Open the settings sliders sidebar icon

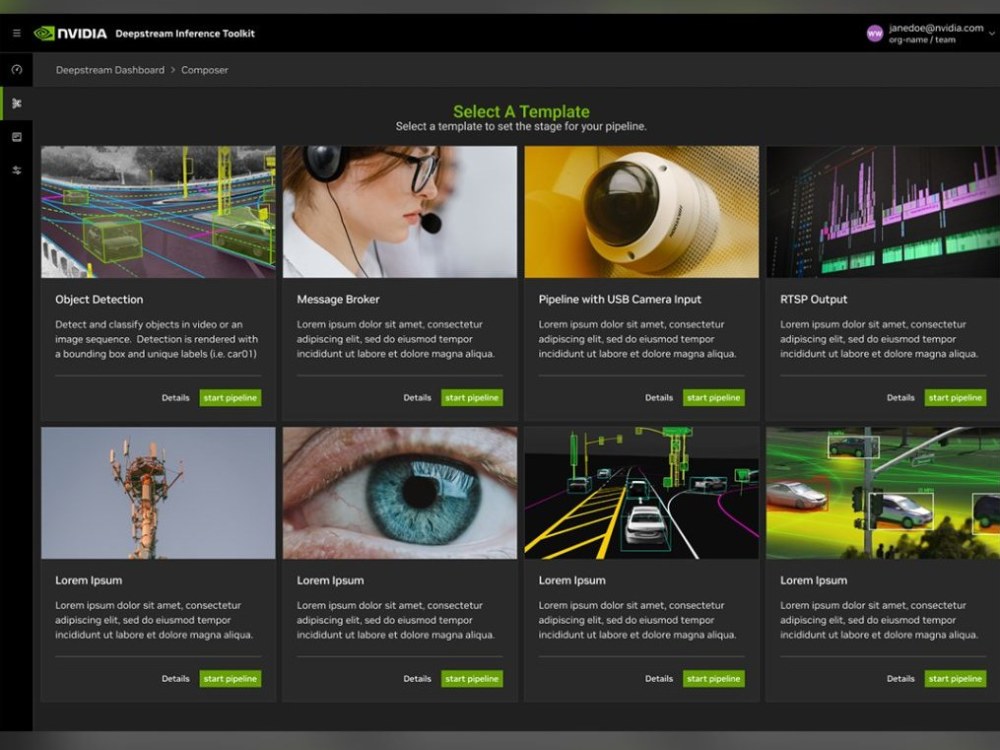pos(17,170)
